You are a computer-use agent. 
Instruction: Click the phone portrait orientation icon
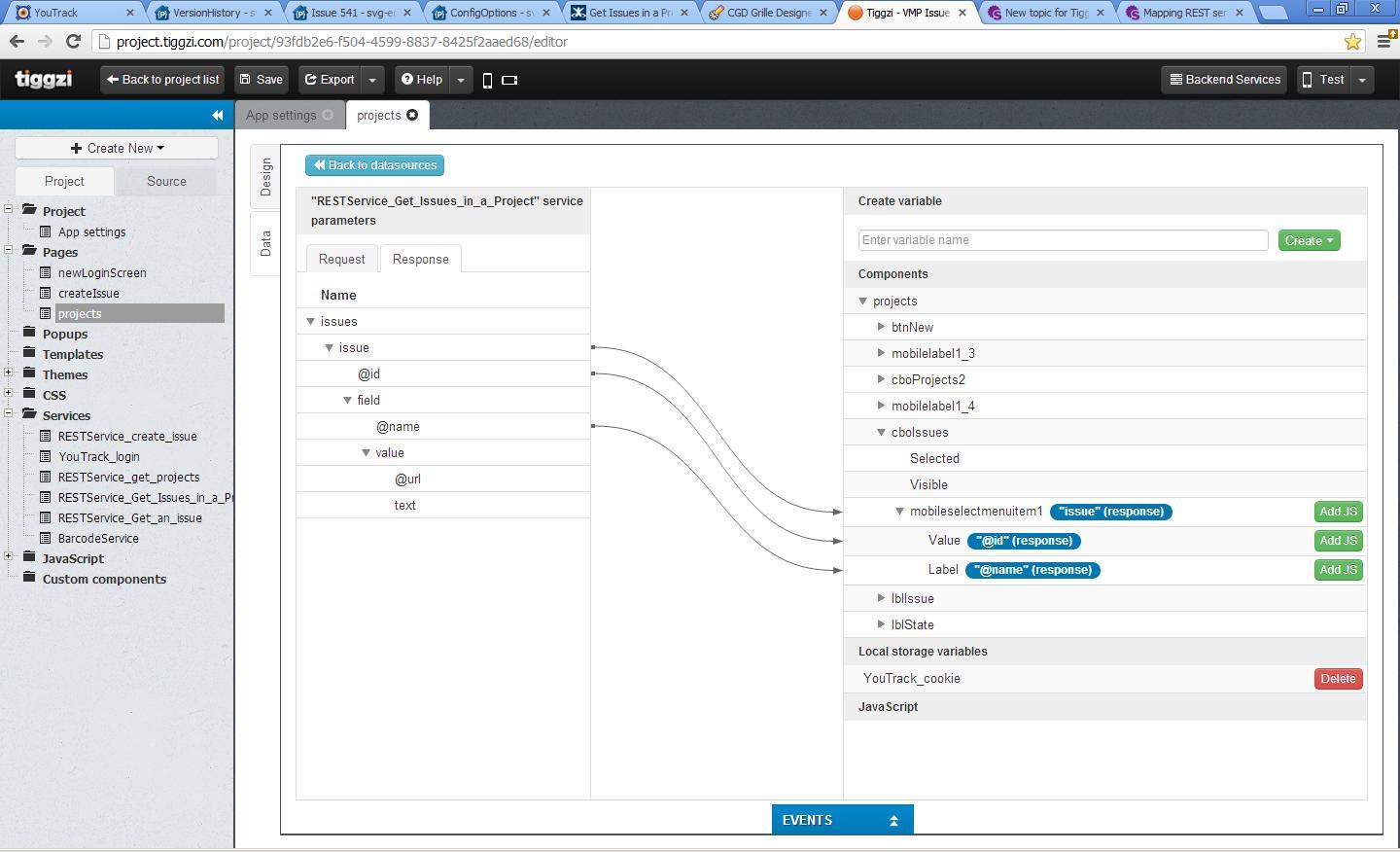pyautogui.click(x=488, y=81)
